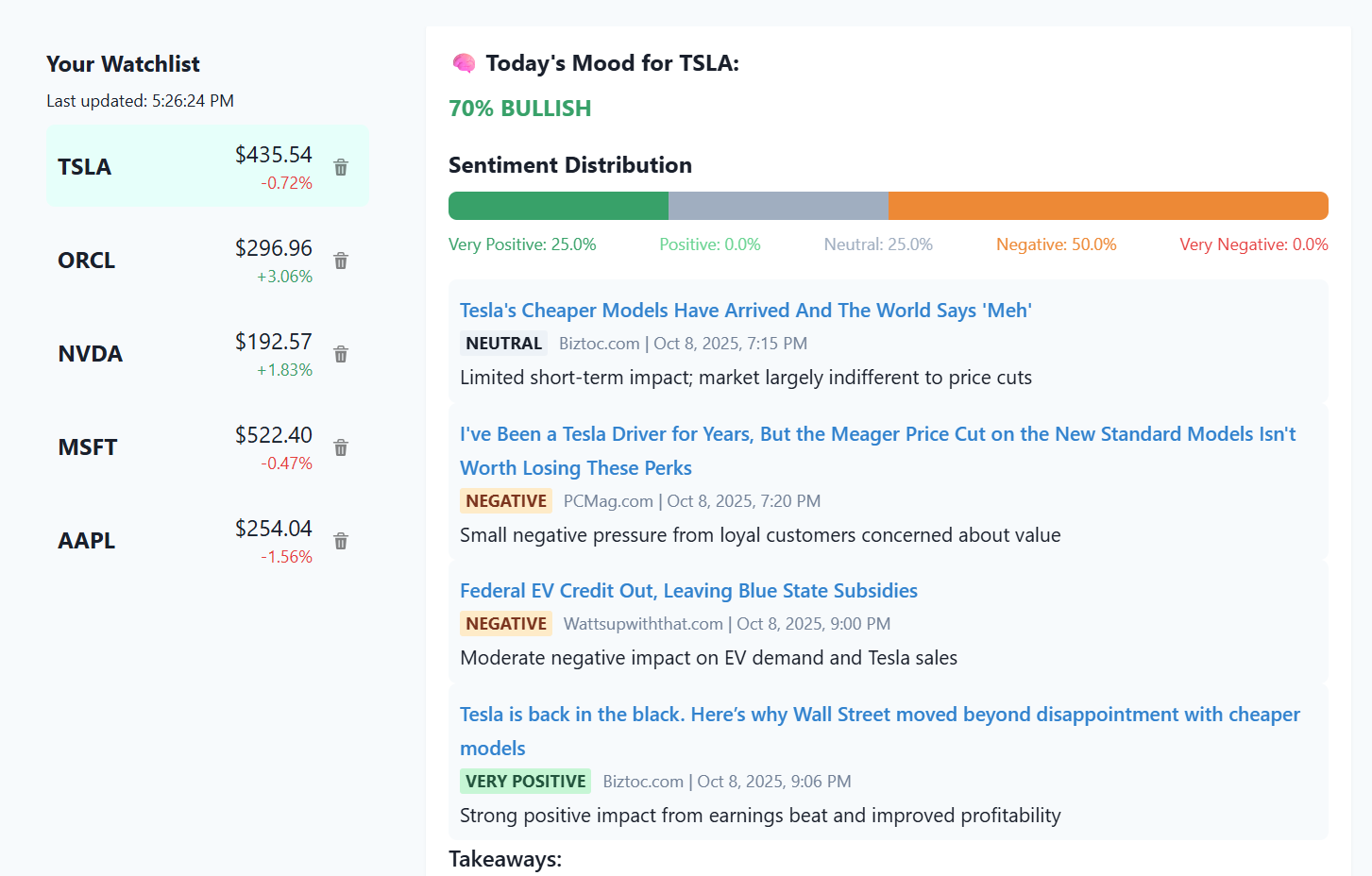1372x876 pixels.
Task: Remove AAPL with the delete icon
Action: (340, 541)
